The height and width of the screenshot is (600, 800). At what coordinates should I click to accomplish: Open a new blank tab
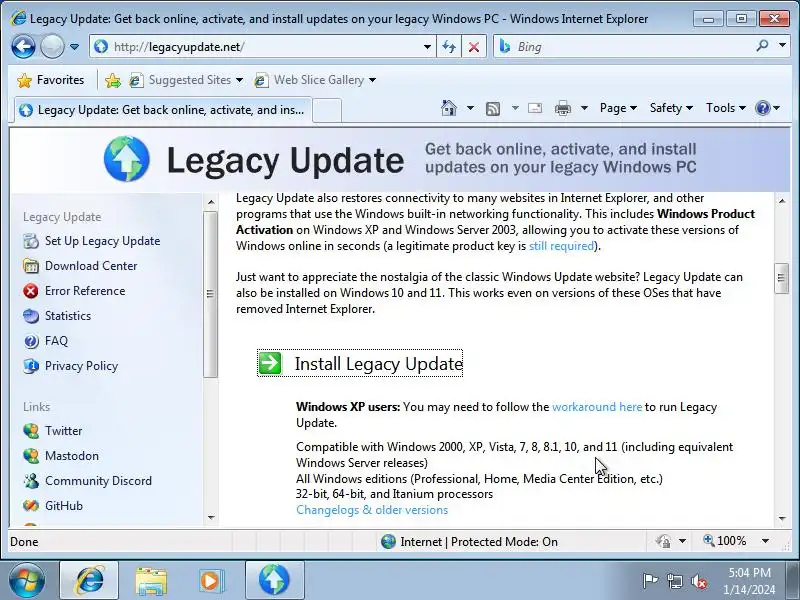[327, 110]
